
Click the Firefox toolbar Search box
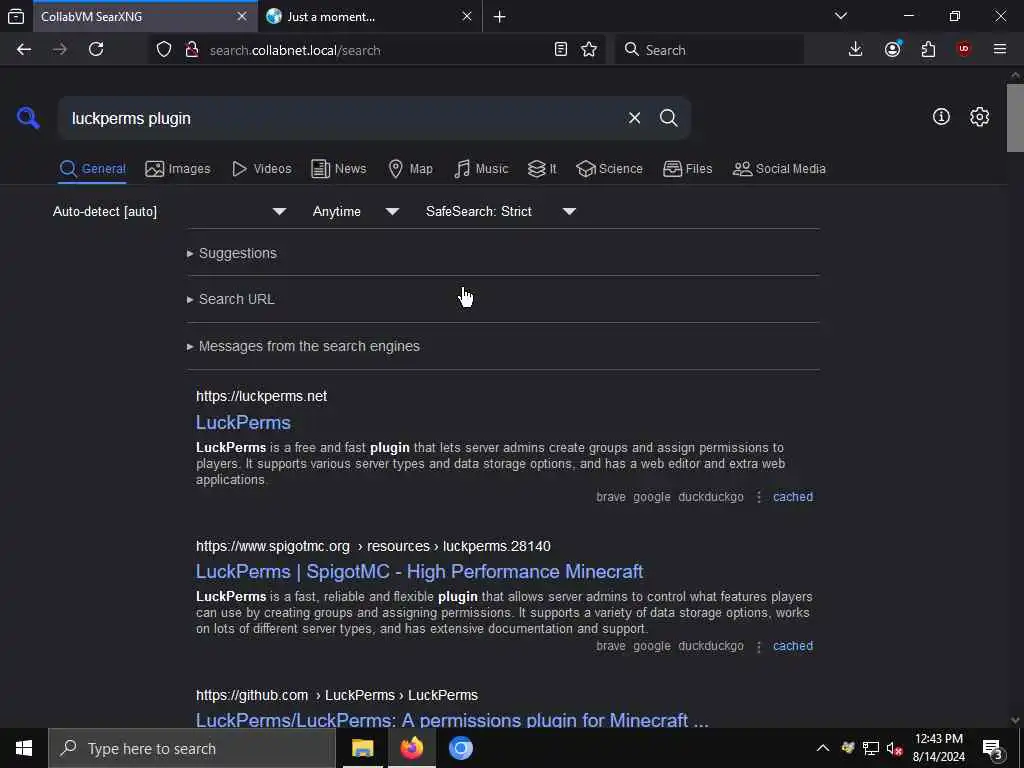(709, 50)
